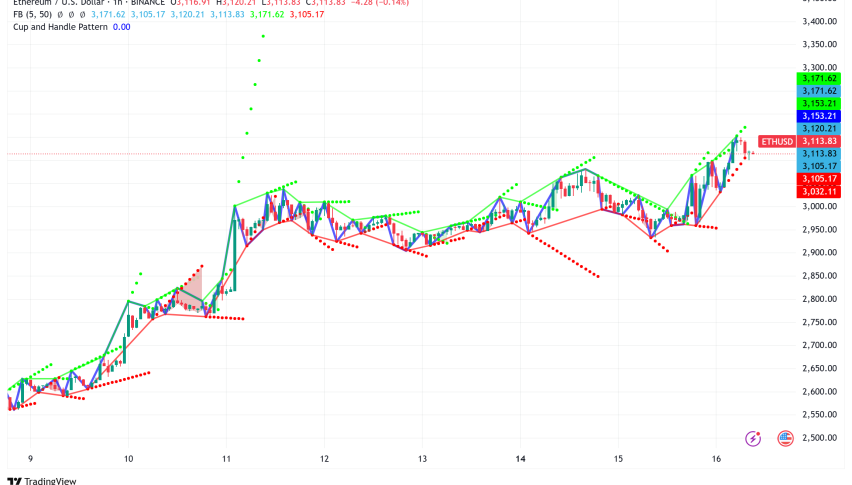852x485 pixels.
Task: Click the 2,700.00 price scale label
Action: [819, 345]
